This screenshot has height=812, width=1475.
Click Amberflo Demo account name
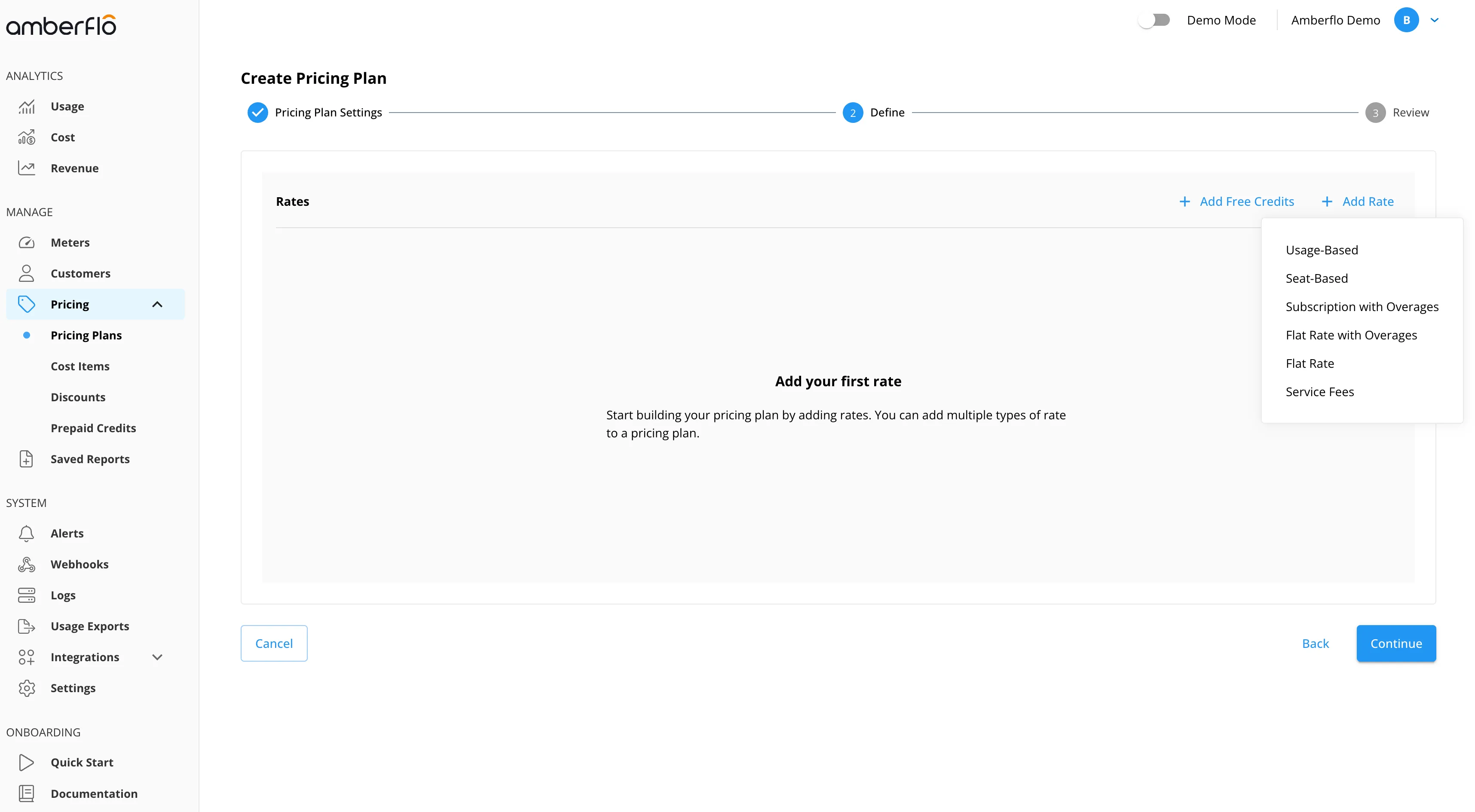(1335, 20)
